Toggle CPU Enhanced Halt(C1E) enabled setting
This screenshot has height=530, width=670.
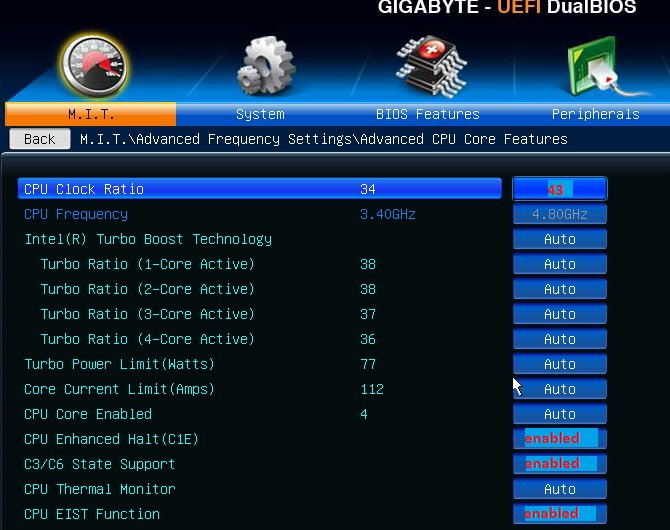(560, 439)
